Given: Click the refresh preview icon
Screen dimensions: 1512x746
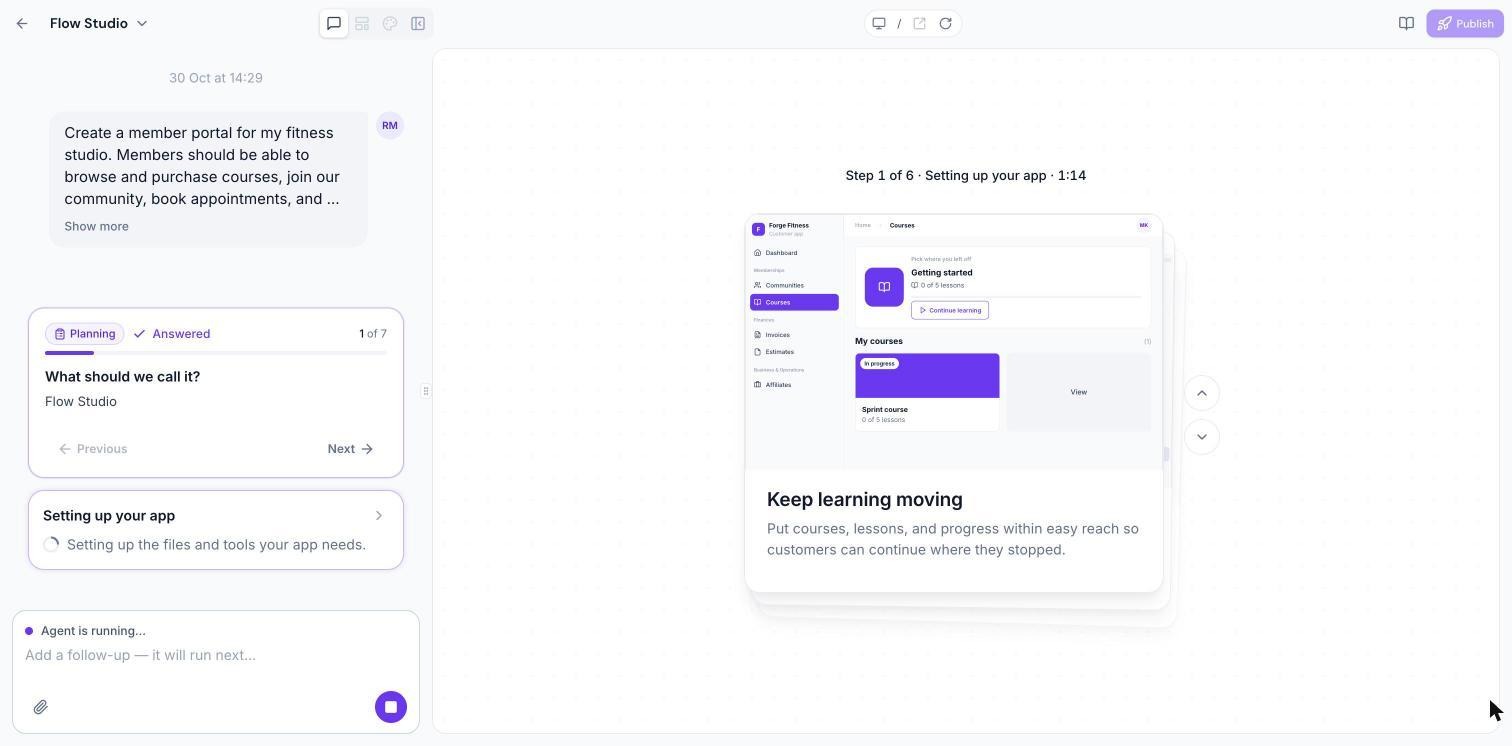Looking at the screenshot, I should pyautogui.click(x=945, y=23).
